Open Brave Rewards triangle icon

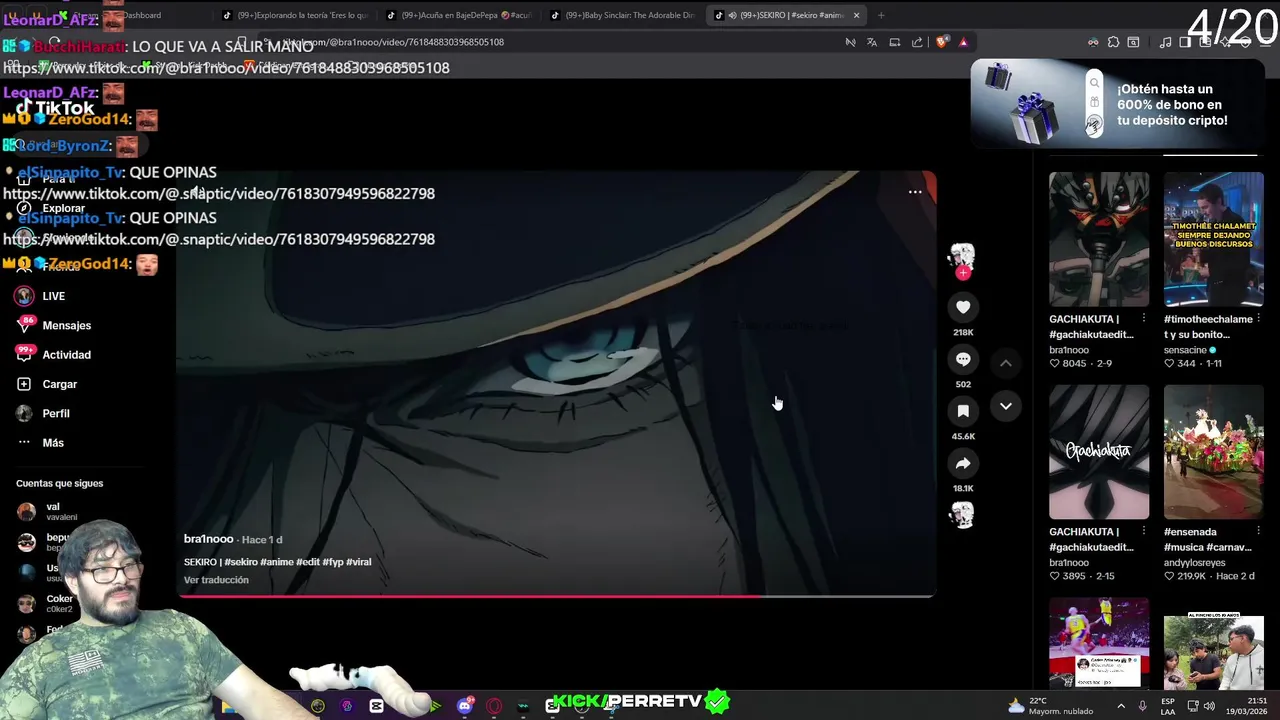(963, 42)
